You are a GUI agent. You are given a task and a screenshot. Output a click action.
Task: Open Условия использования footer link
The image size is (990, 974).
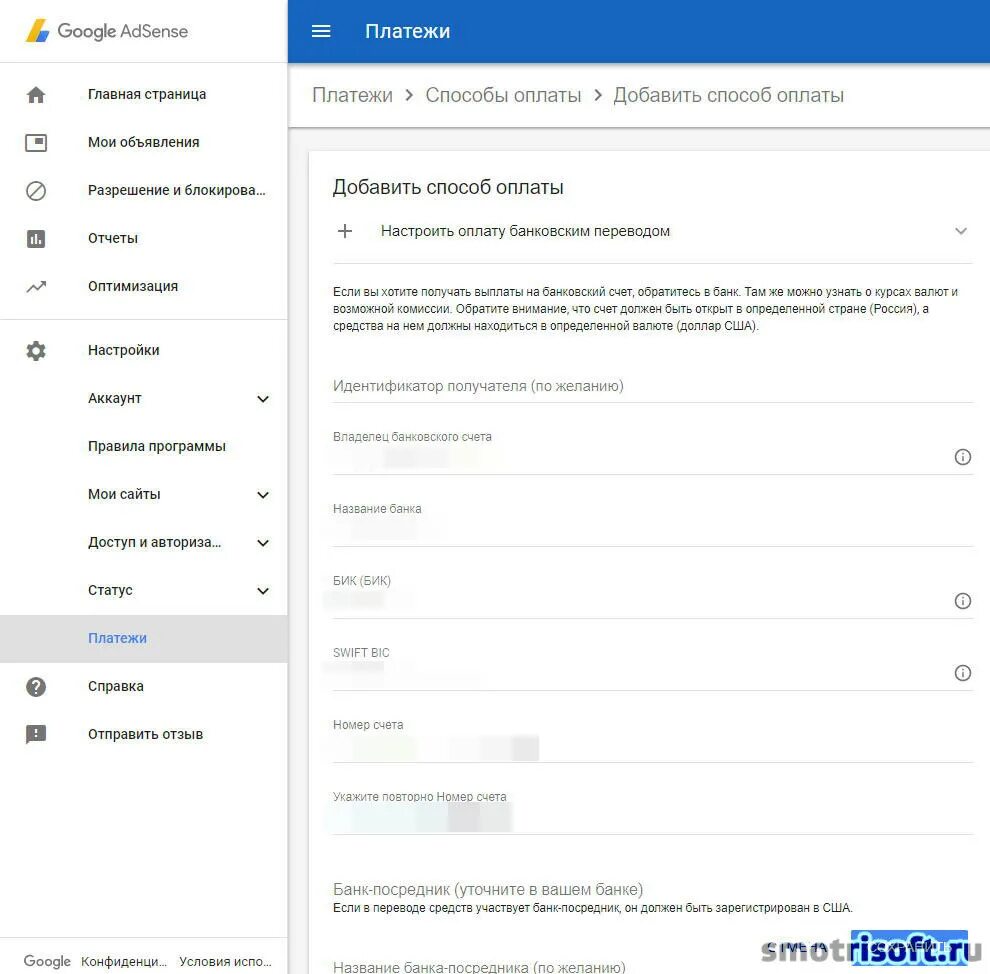(x=225, y=961)
